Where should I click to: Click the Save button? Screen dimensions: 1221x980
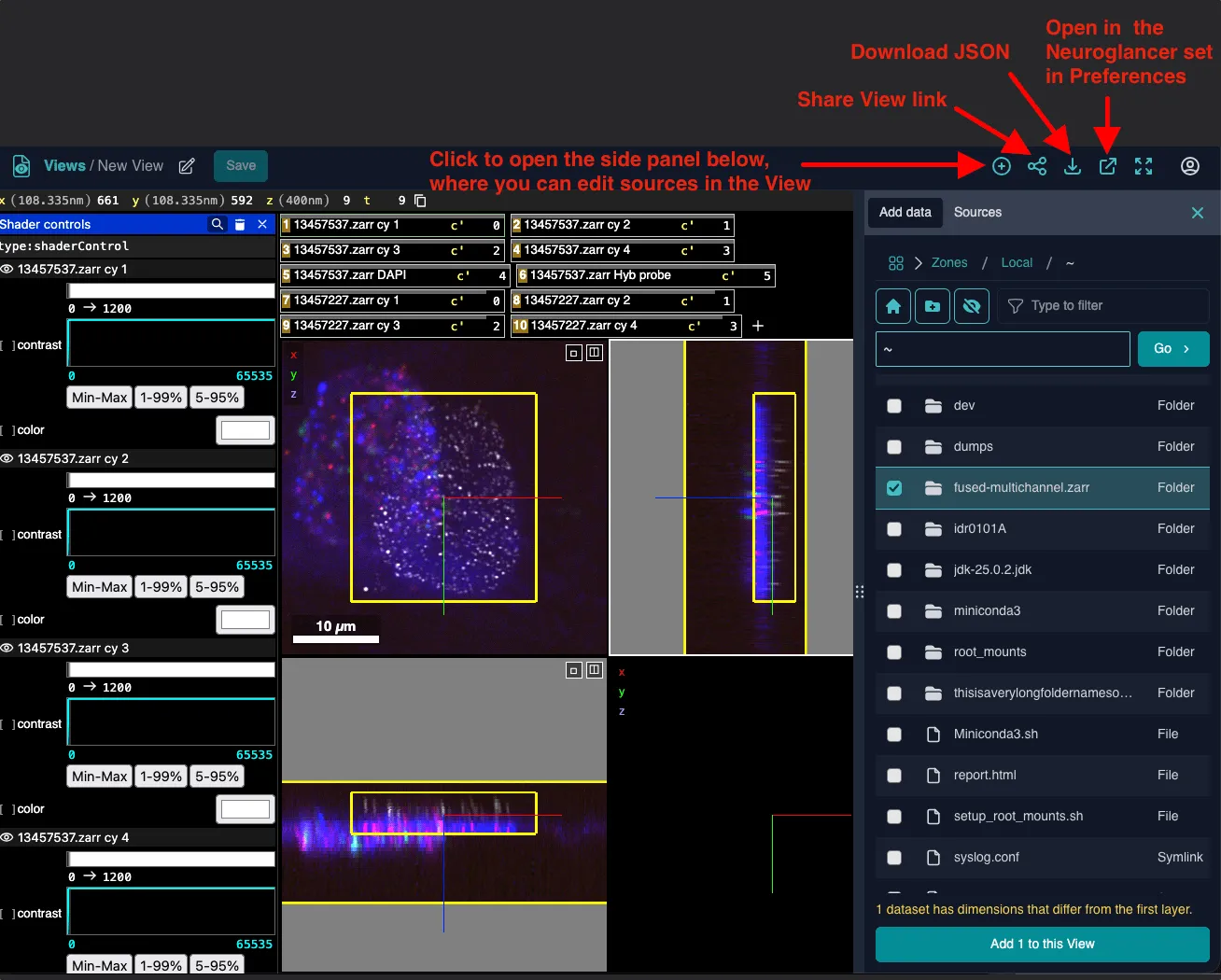click(241, 166)
